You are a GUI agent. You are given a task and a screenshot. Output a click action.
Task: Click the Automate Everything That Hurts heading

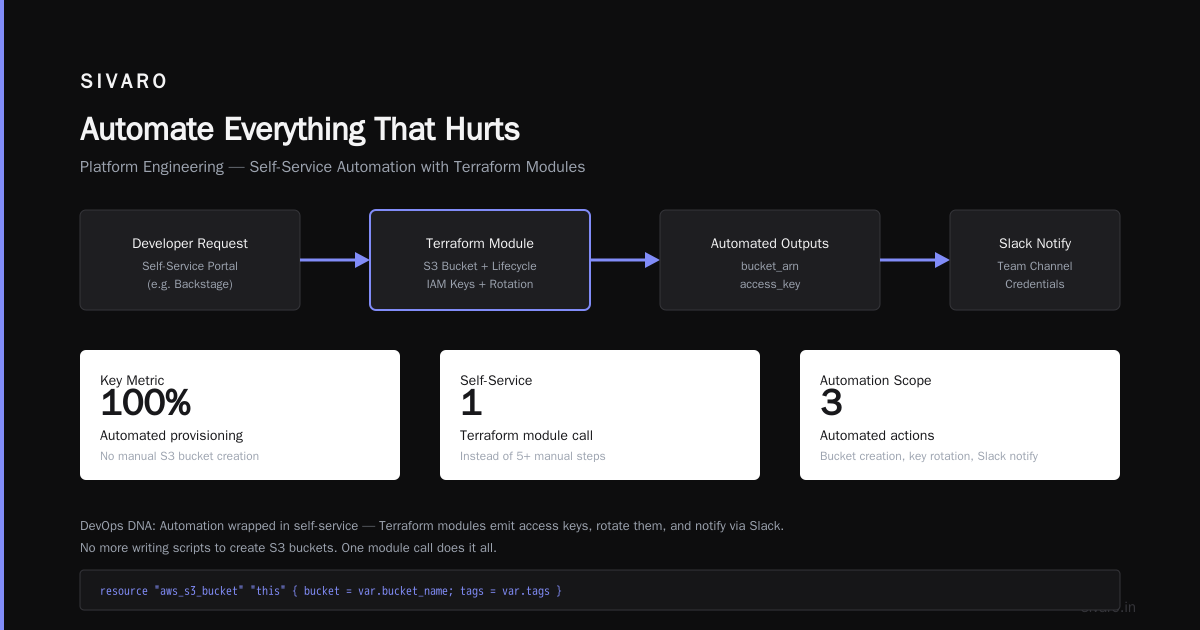coord(300,129)
